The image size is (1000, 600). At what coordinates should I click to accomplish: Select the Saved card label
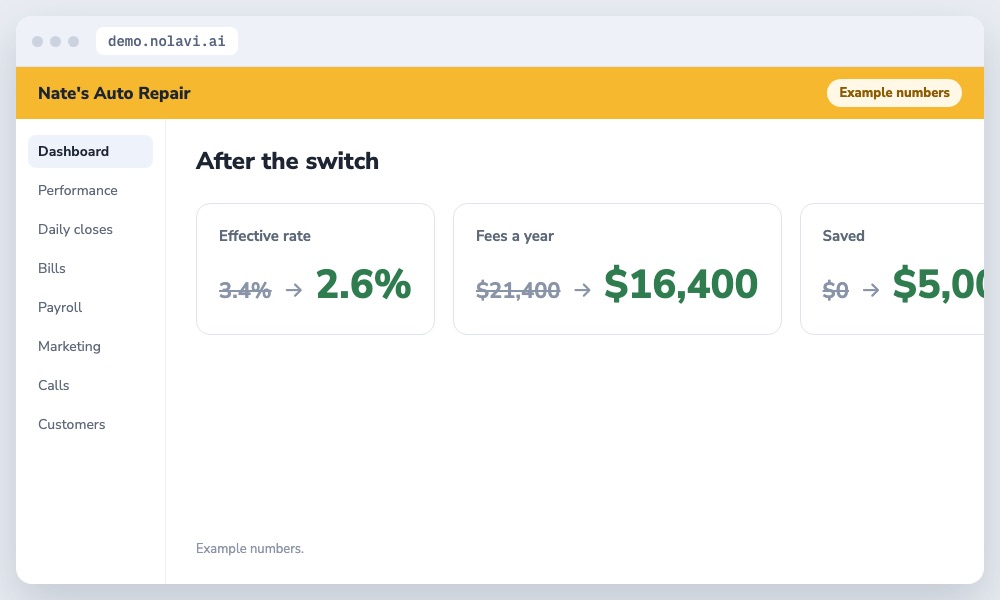843,236
